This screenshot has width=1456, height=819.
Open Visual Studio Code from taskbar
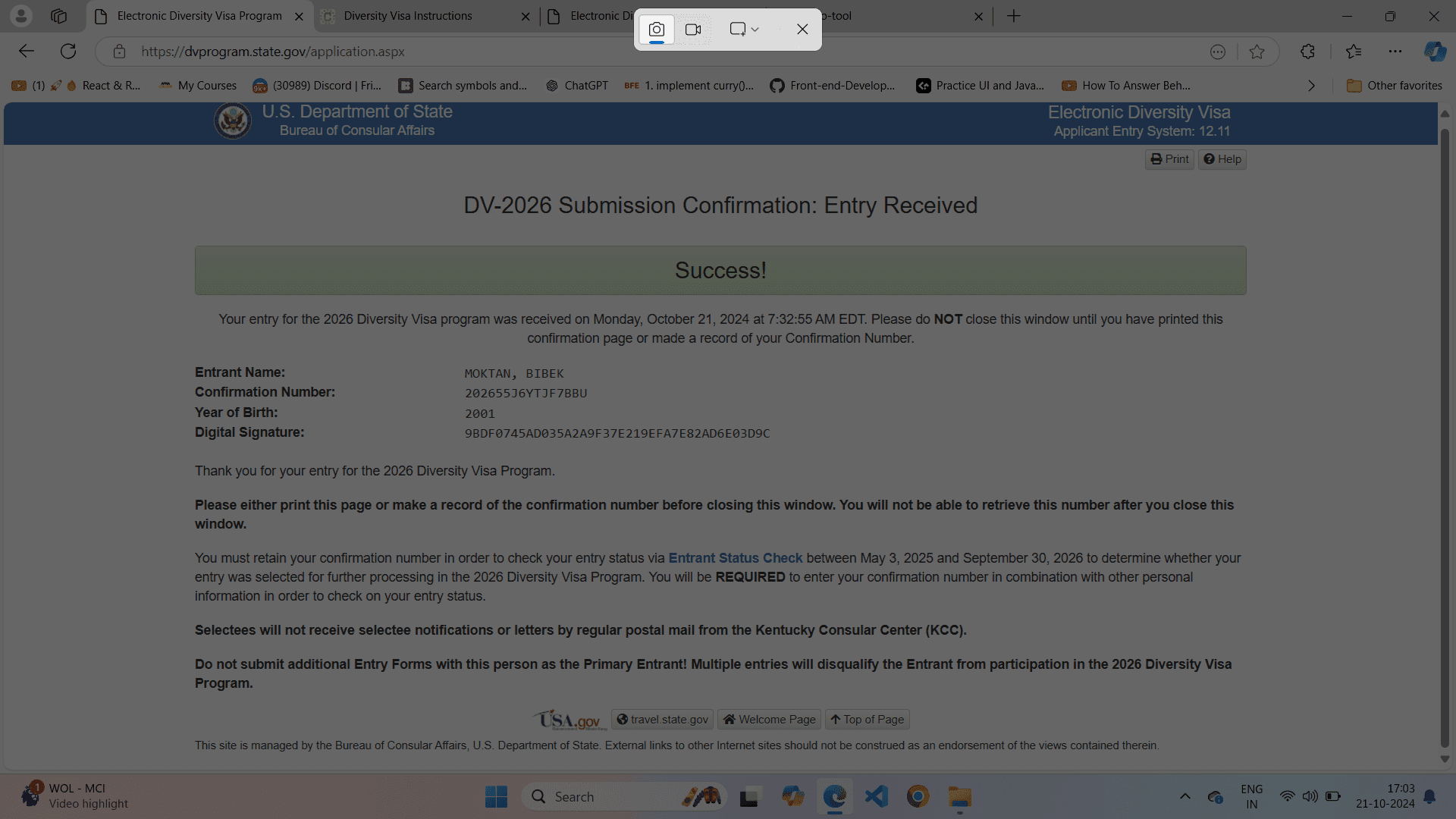pyautogui.click(x=877, y=797)
